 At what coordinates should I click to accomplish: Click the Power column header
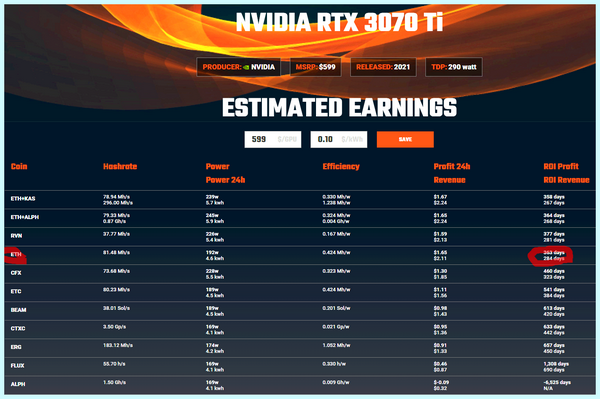coord(217,166)
